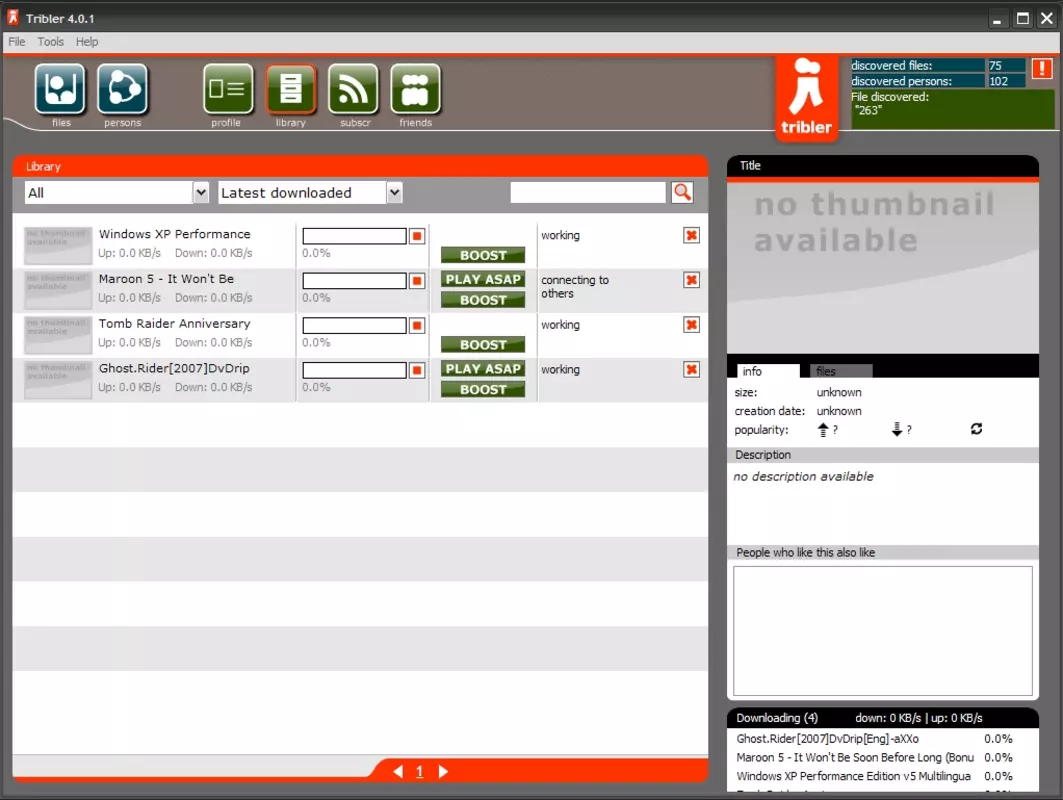Open the Tools menu
This screenshot has height=800, width=1063.
tap(50, 41)
